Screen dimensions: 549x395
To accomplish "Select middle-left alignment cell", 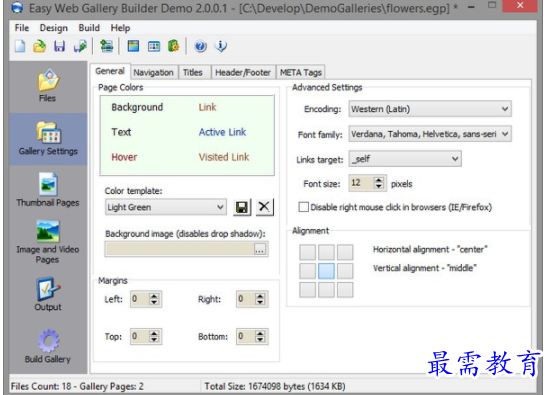I will (307, 271).
